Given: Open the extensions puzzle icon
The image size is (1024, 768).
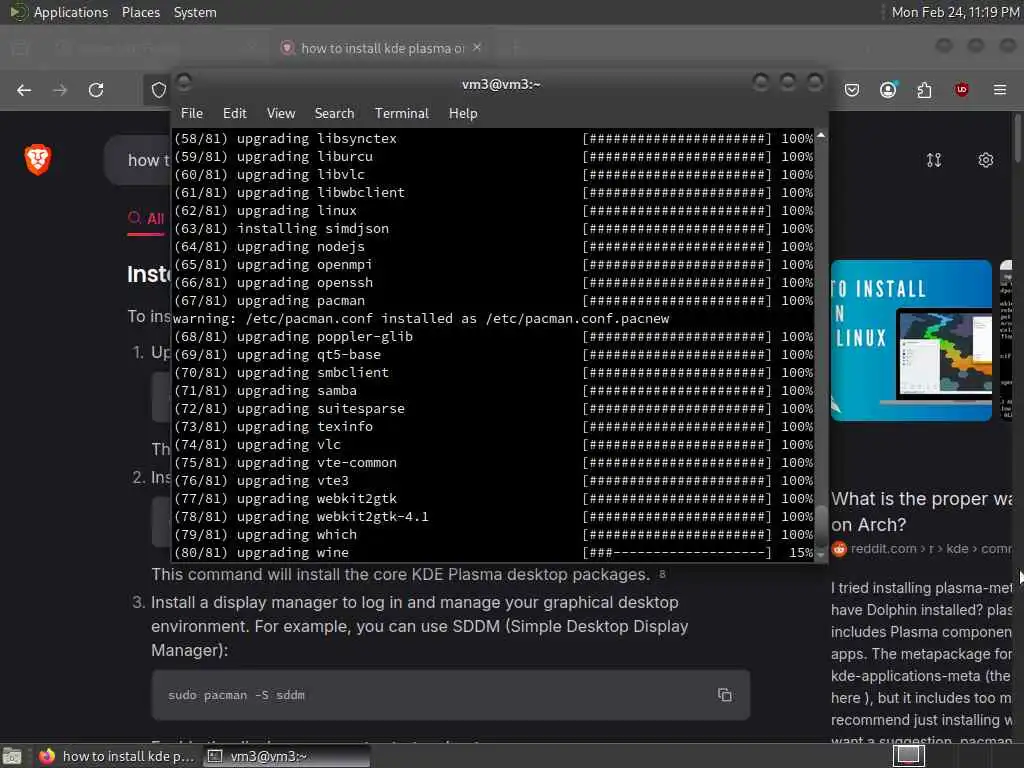Looking at the screenshot, I should click(924, 90).
